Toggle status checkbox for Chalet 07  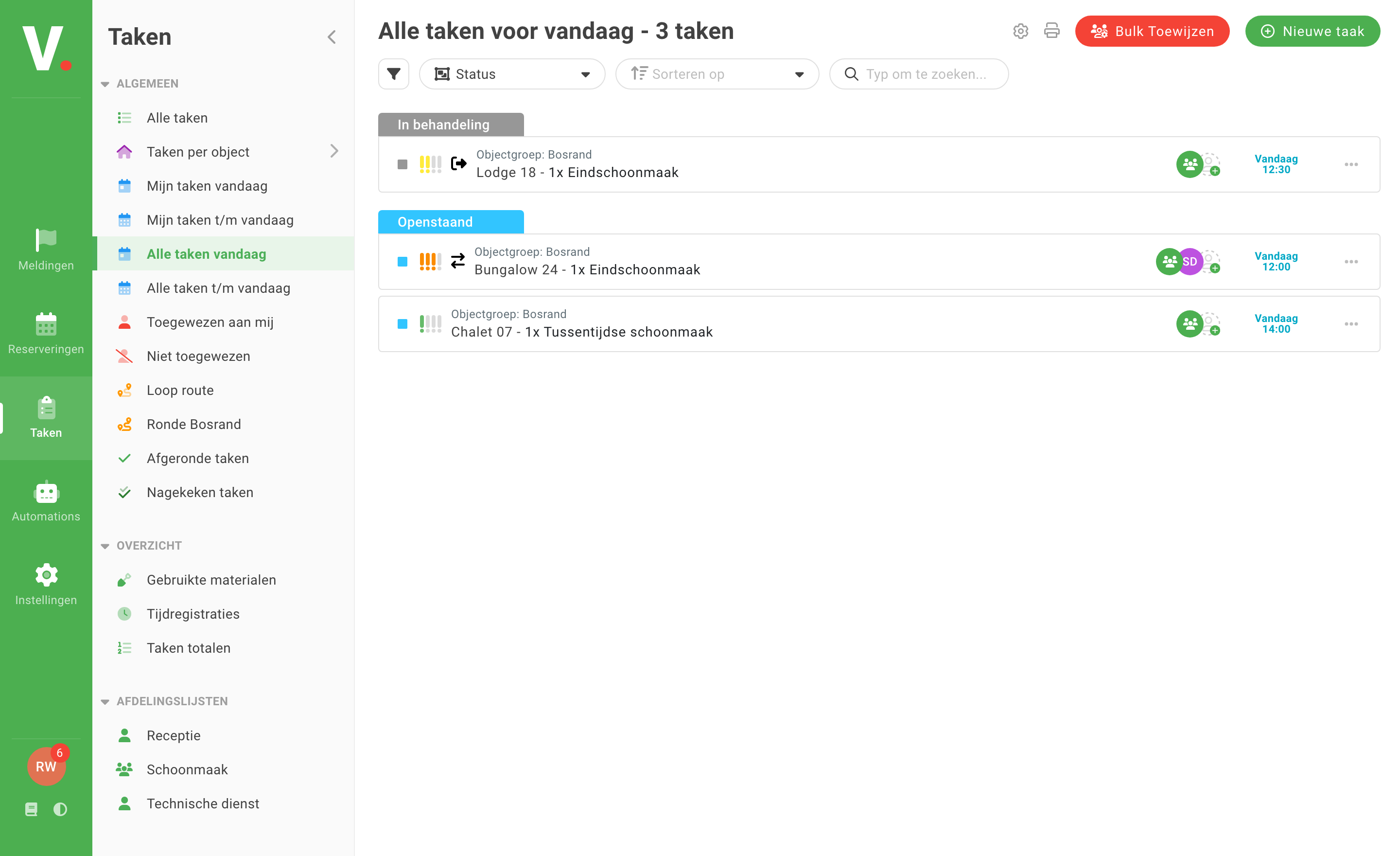click(x=402, y=324)
